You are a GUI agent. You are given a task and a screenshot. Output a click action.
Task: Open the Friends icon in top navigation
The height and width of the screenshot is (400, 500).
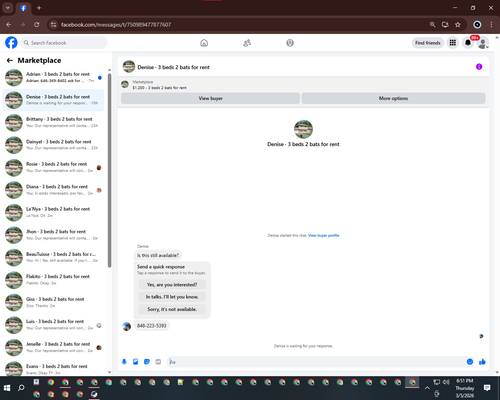pos(247,43)
